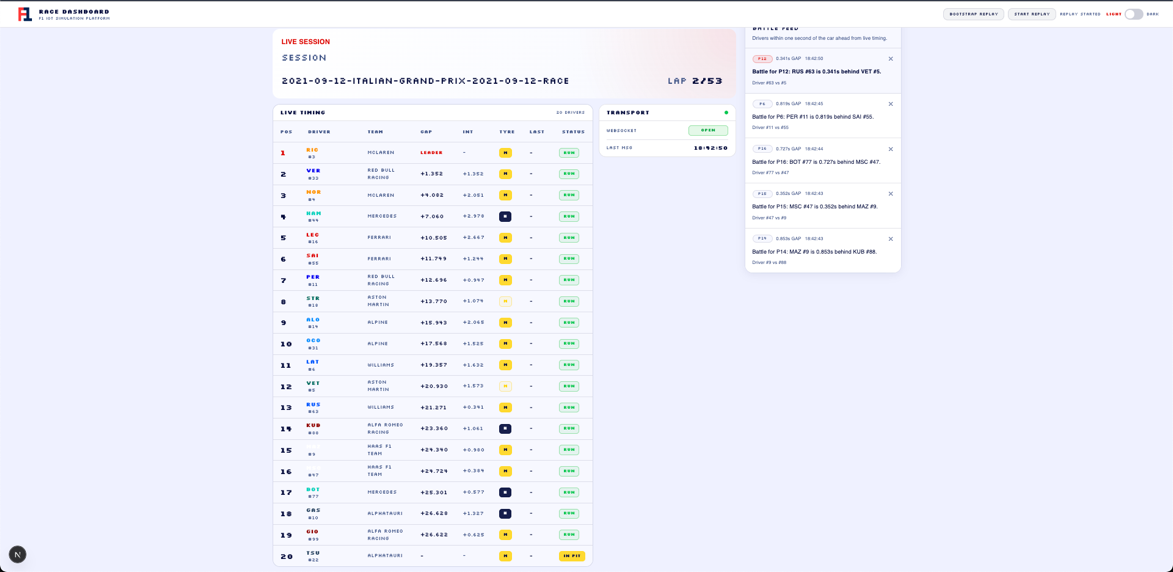Click the Last Msg time 18:42:50
The height and width of the screenshot is (572, 1173).
click(x=711, y=148)
